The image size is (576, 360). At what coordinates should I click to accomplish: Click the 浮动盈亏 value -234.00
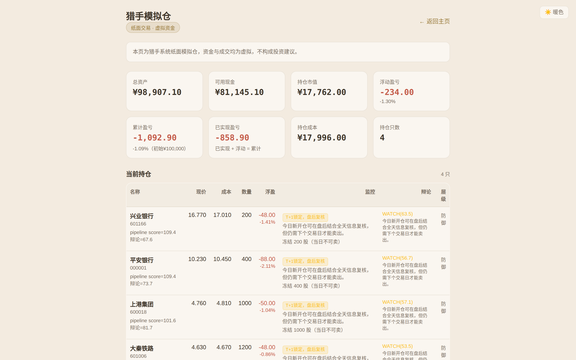click(x=397, y=92)
